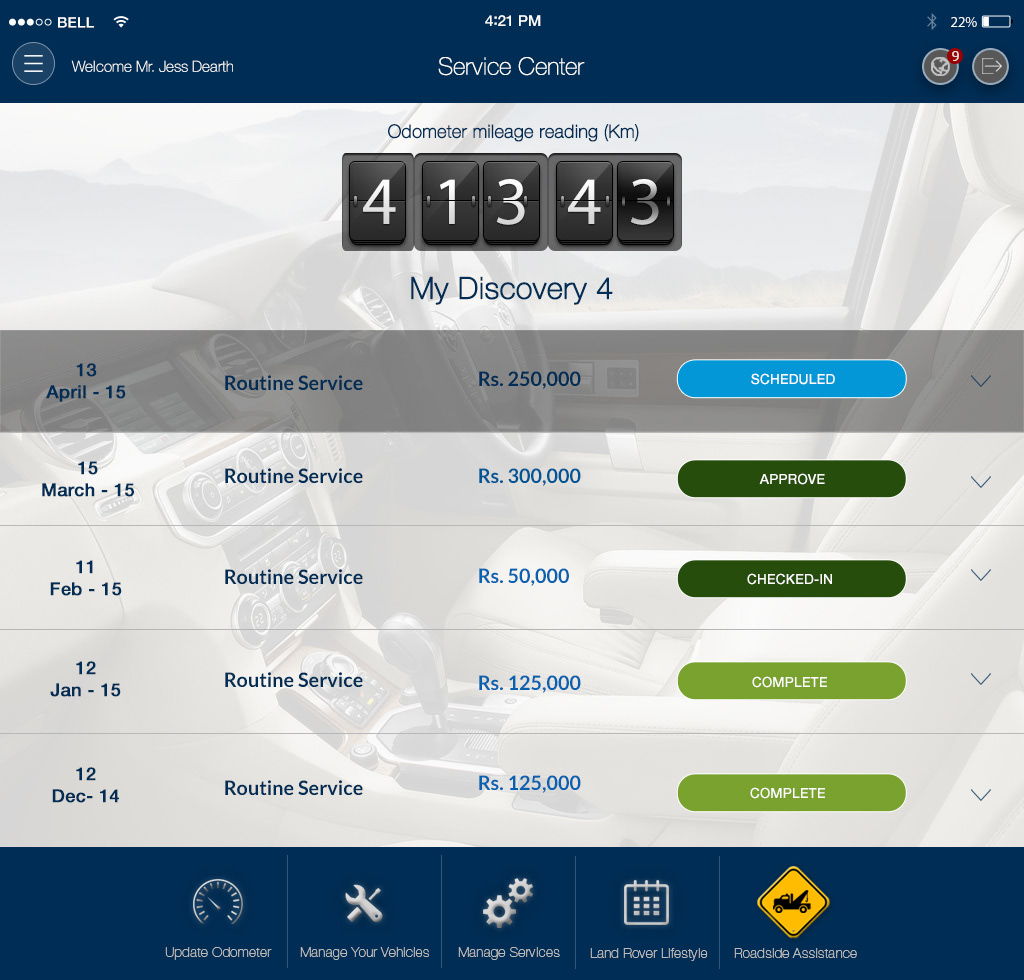Expand the 15 March - 15 service row
The height and width of the screenshot is (980, 1024).
(x=981, y=482)
